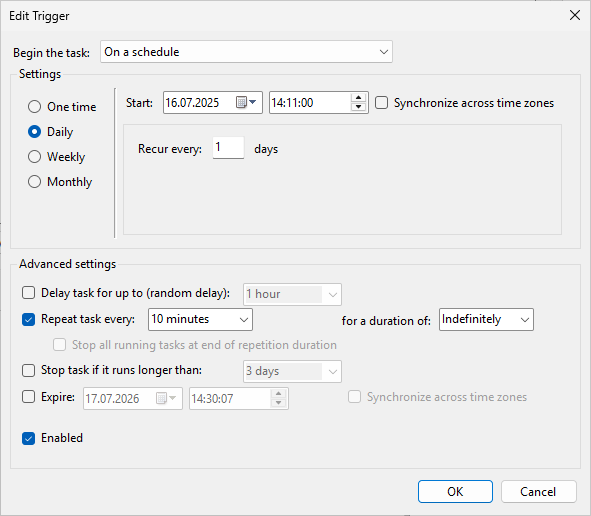Screen dimensions: 591x516
Task: Increase Start time with up spinner arrow
Action: [358, 98]
